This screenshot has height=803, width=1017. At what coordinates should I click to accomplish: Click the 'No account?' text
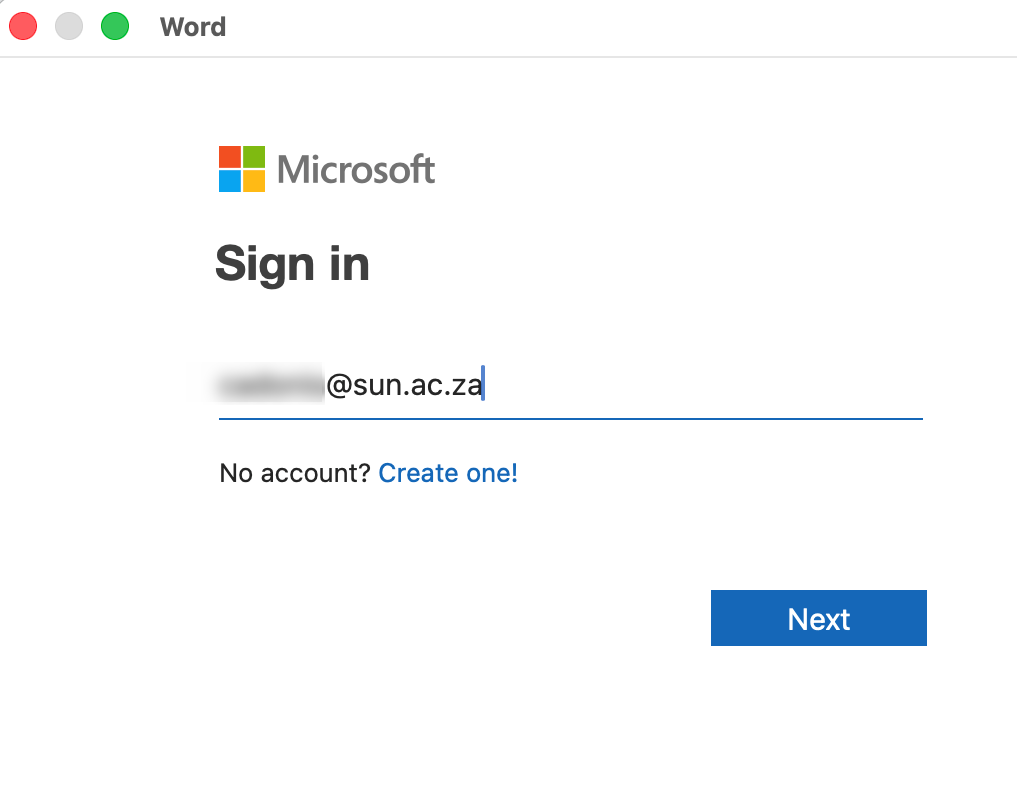[294, 473]
